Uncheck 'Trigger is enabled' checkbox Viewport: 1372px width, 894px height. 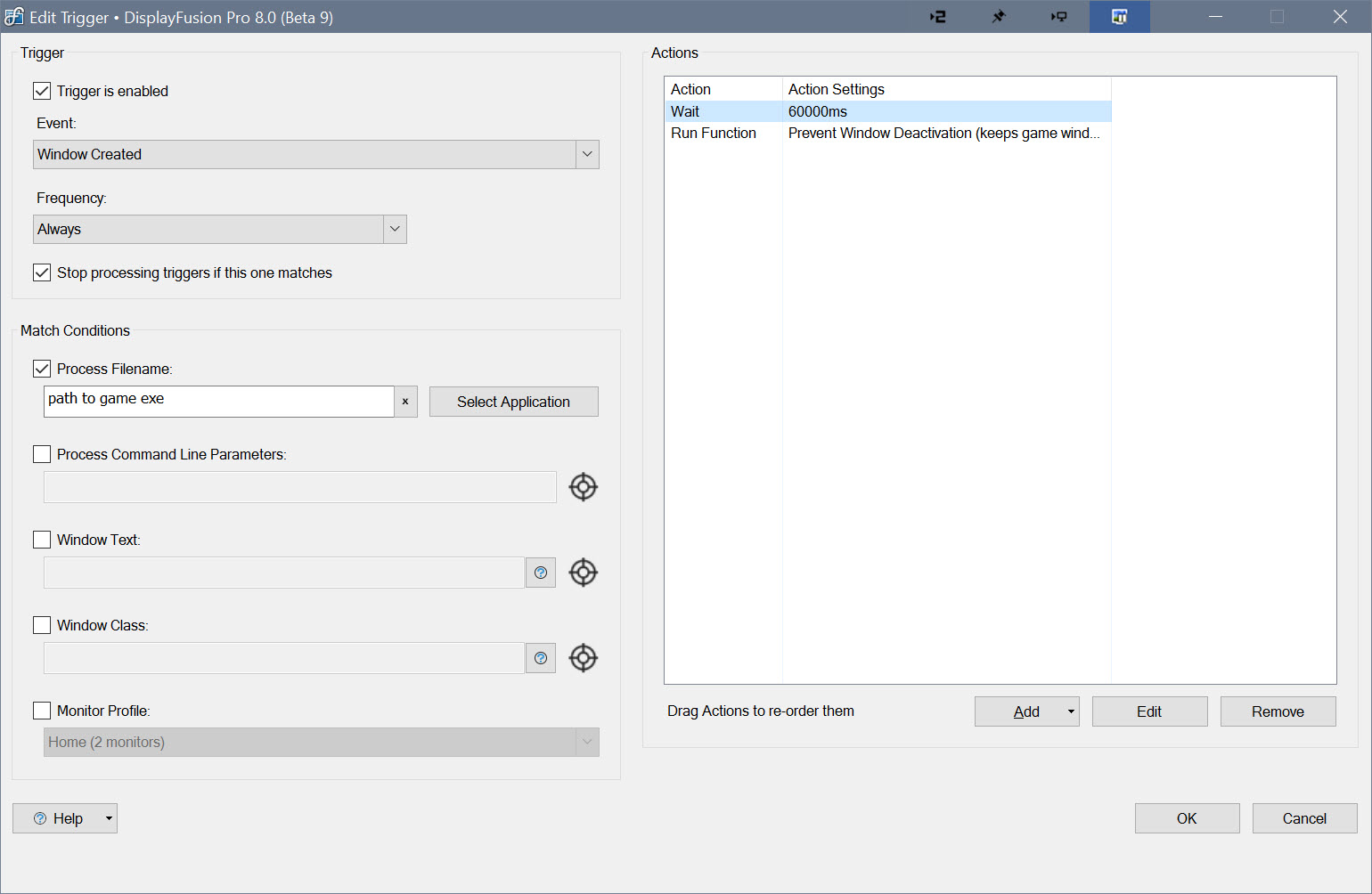tap(42, 91)
